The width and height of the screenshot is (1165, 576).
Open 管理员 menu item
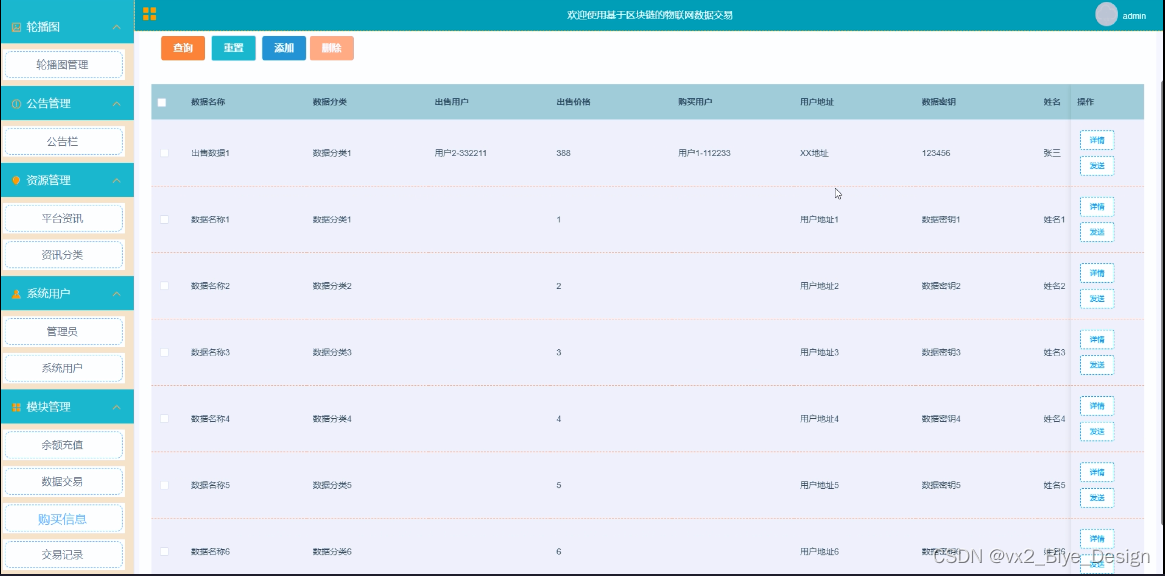point(63,331)
